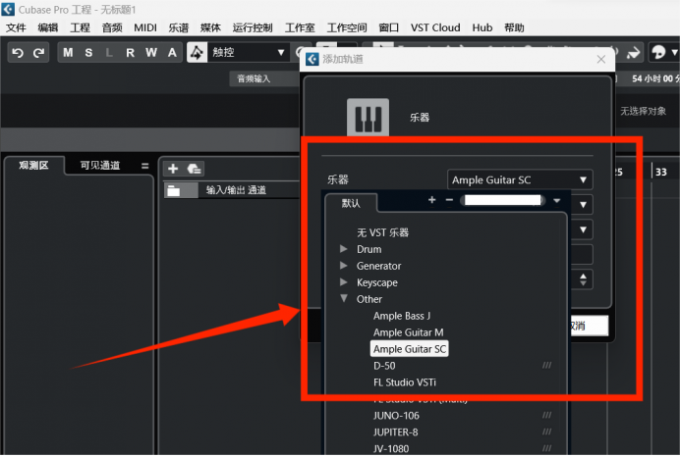Open the 乐谱 menu
The image size is (680, 456).
click(179, 28)
